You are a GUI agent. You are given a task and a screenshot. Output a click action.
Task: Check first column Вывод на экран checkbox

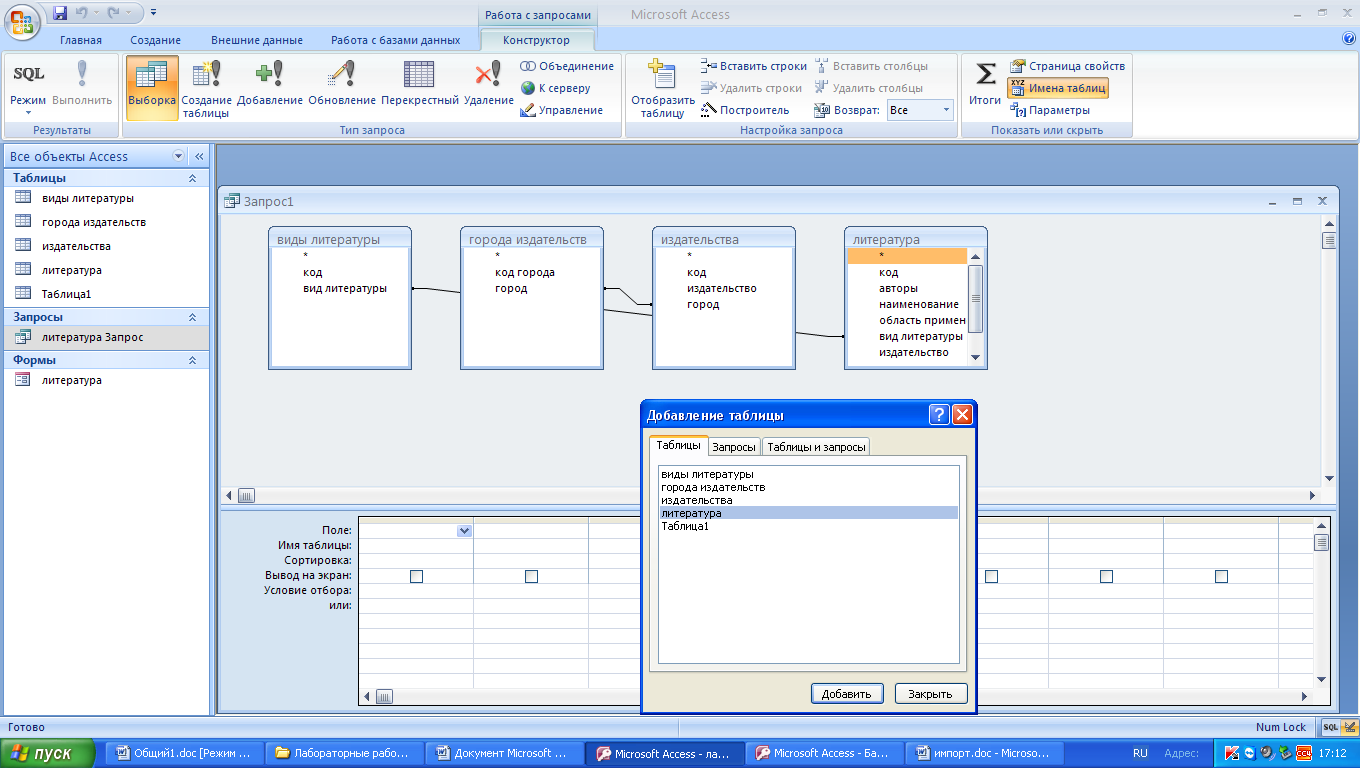click(416, 576)
